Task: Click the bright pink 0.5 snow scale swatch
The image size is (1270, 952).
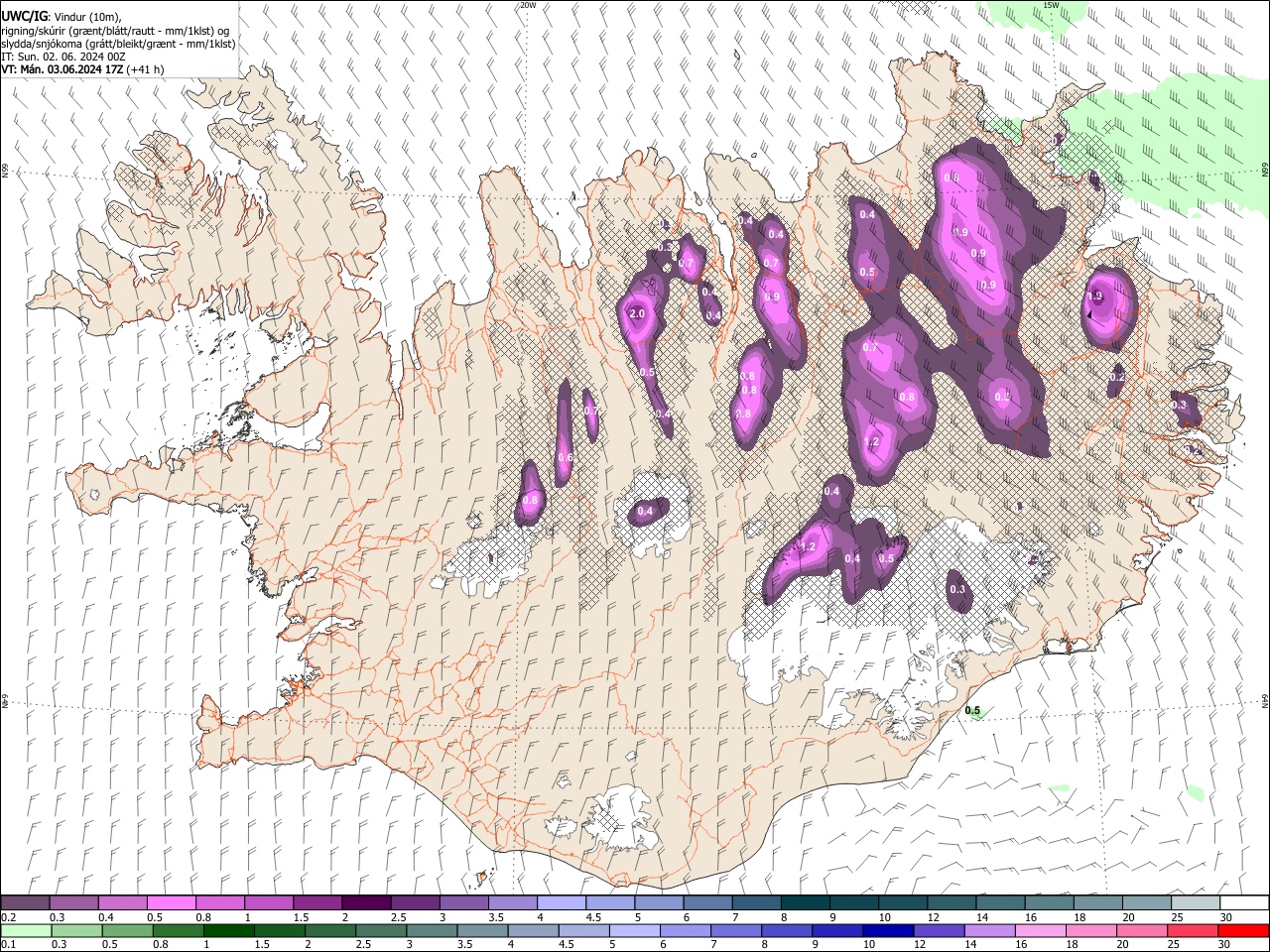Action: pos(172,903)
